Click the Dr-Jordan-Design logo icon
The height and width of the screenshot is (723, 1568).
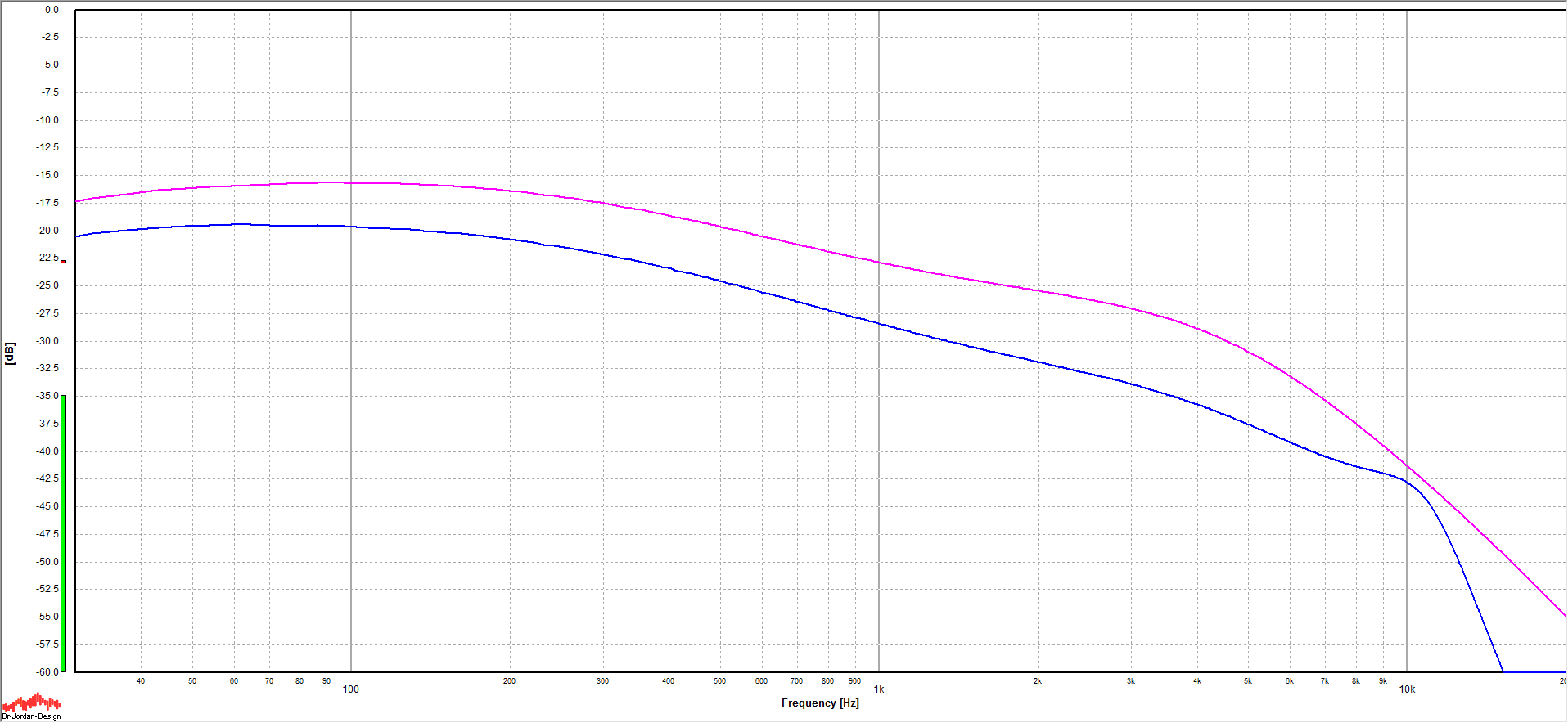[31, 703]
